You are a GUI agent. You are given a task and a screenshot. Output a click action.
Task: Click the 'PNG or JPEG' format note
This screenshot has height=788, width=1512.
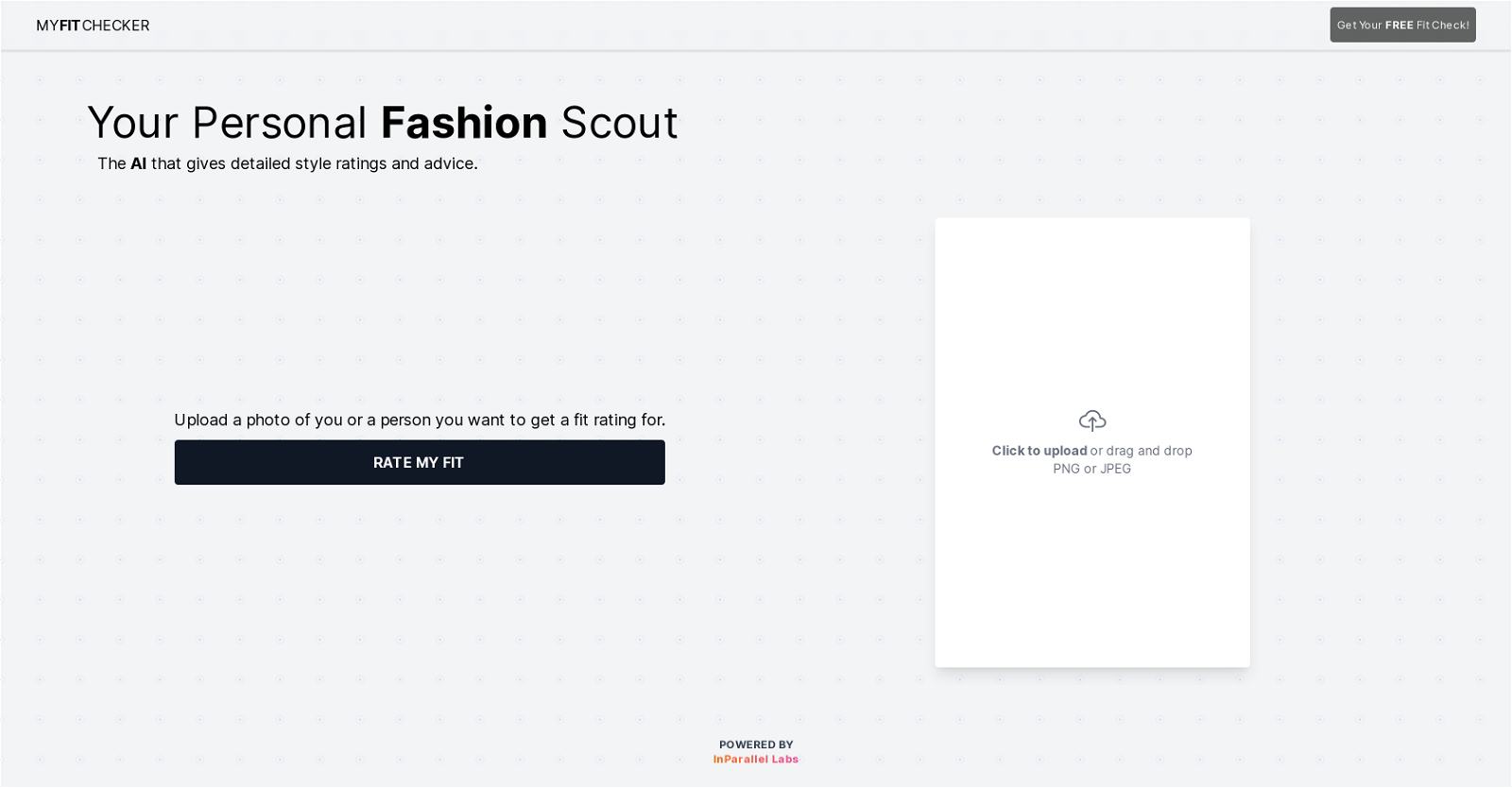point(1092,469)
